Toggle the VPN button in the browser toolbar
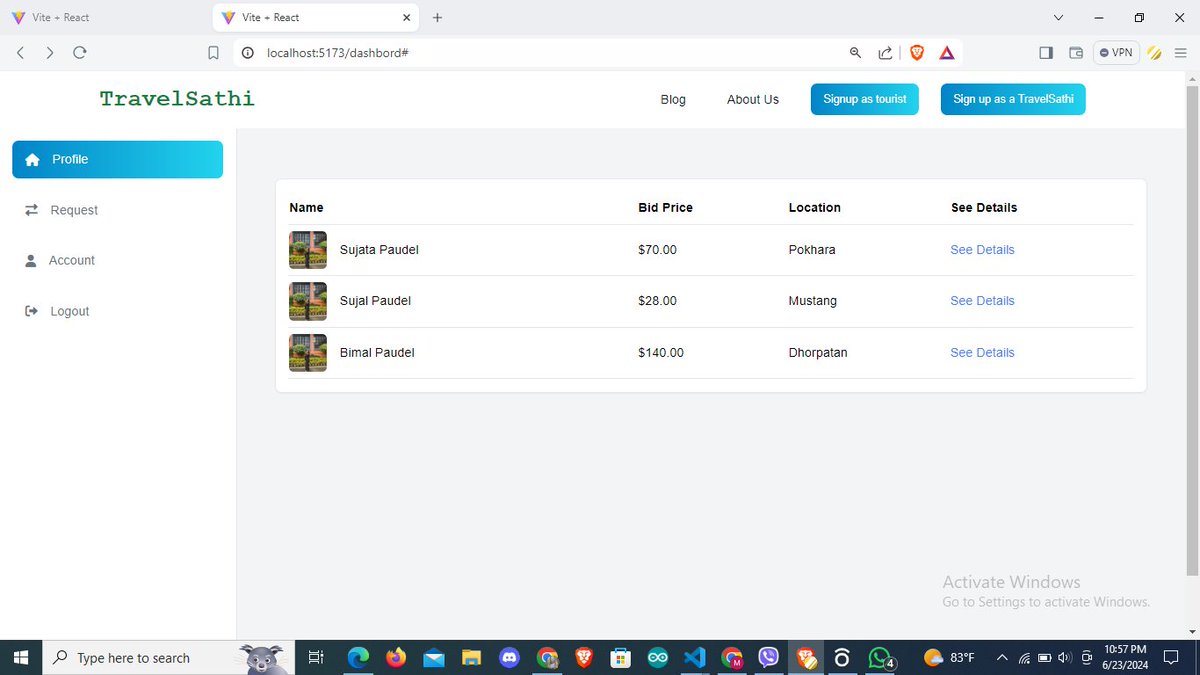This screenshot has width=1200, height=675. click(x=1115, y=52)
